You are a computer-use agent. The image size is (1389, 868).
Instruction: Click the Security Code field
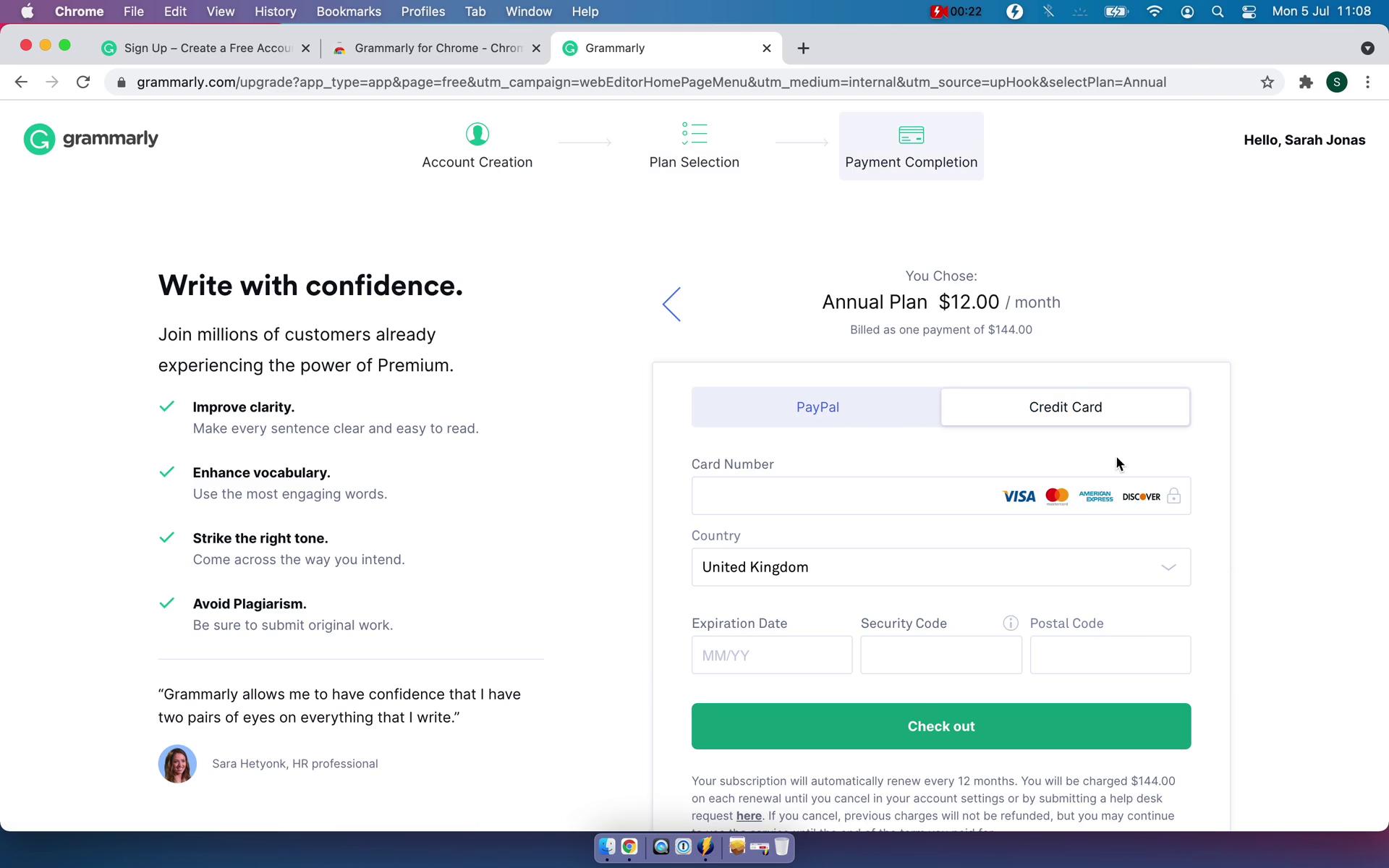pos(940,655)
